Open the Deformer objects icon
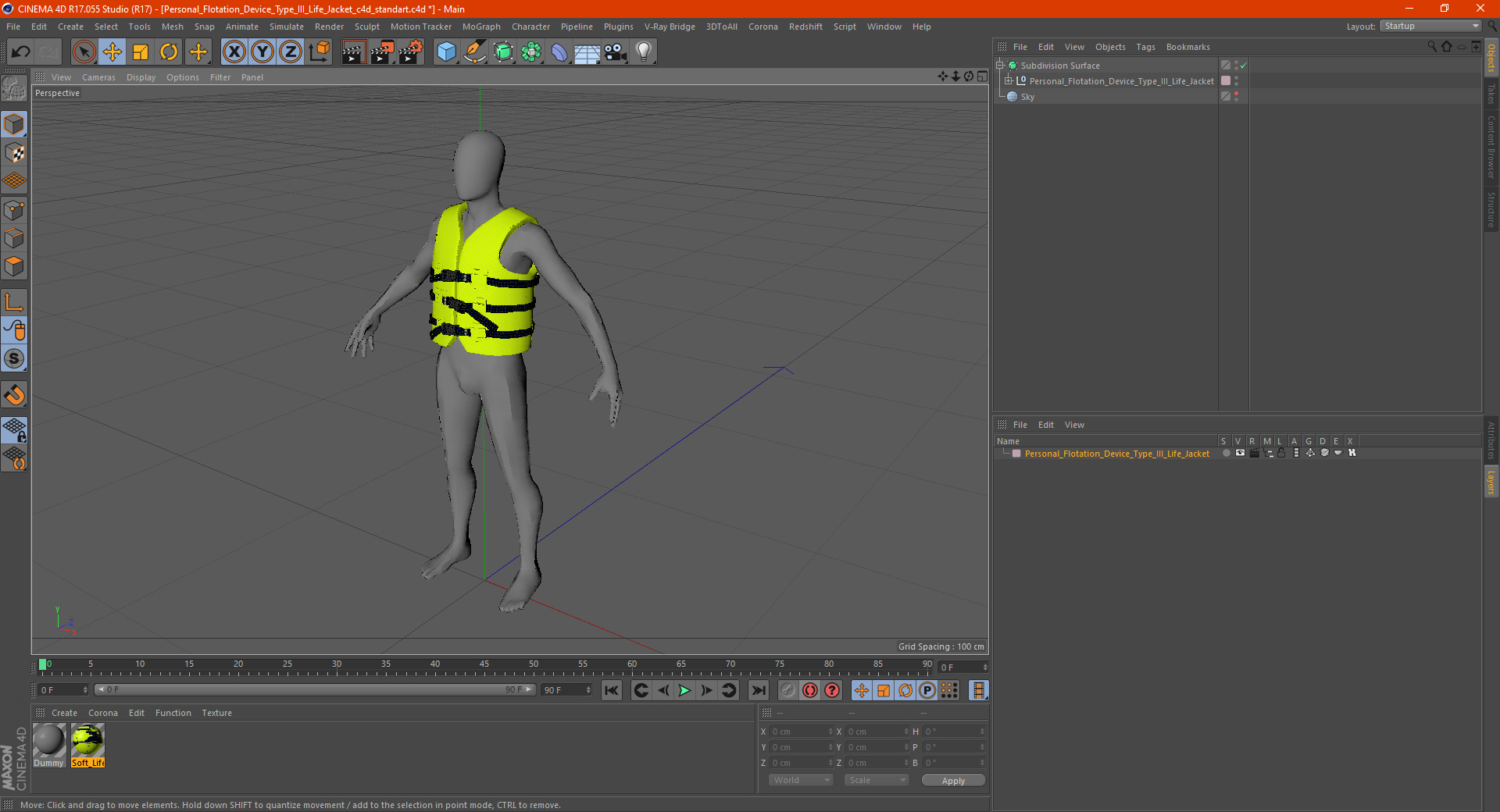 point(559,52)
